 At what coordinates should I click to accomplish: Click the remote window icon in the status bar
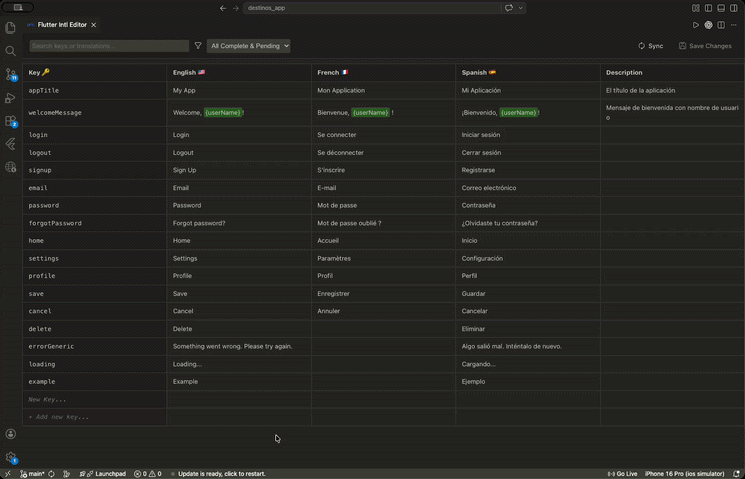coord(8,474)
